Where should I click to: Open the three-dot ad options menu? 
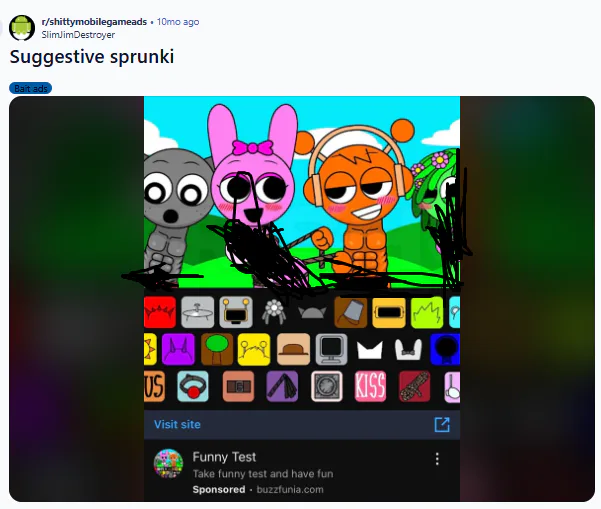click(x=437, y=459)
